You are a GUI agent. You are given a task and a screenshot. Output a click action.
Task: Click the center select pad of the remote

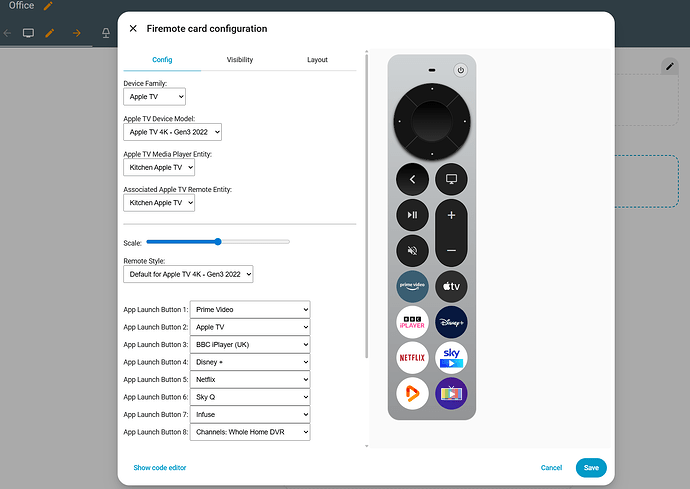pyautogui.click(x=432, y=121)
